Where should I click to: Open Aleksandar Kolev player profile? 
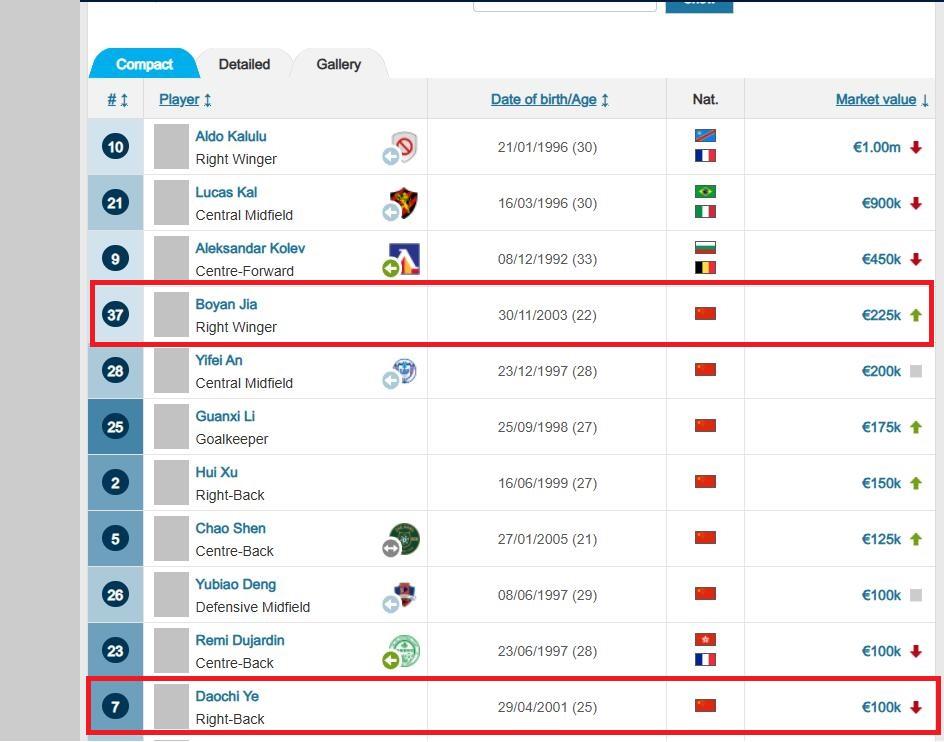tap(250, 248)
